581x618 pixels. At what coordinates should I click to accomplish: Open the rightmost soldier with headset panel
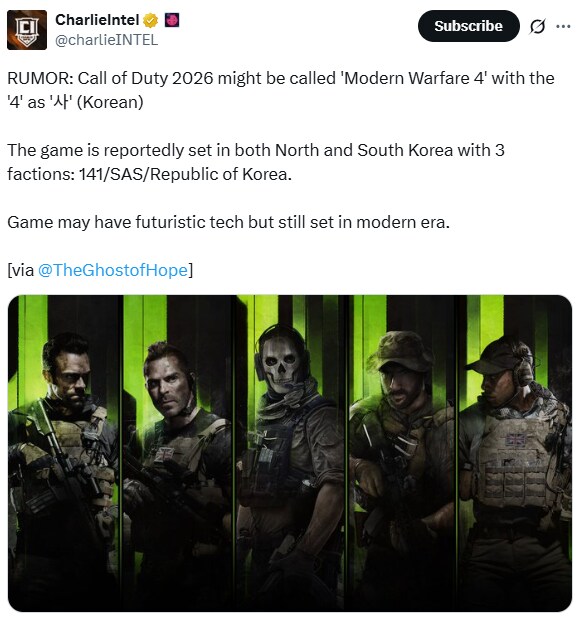[x=516, y=453]
